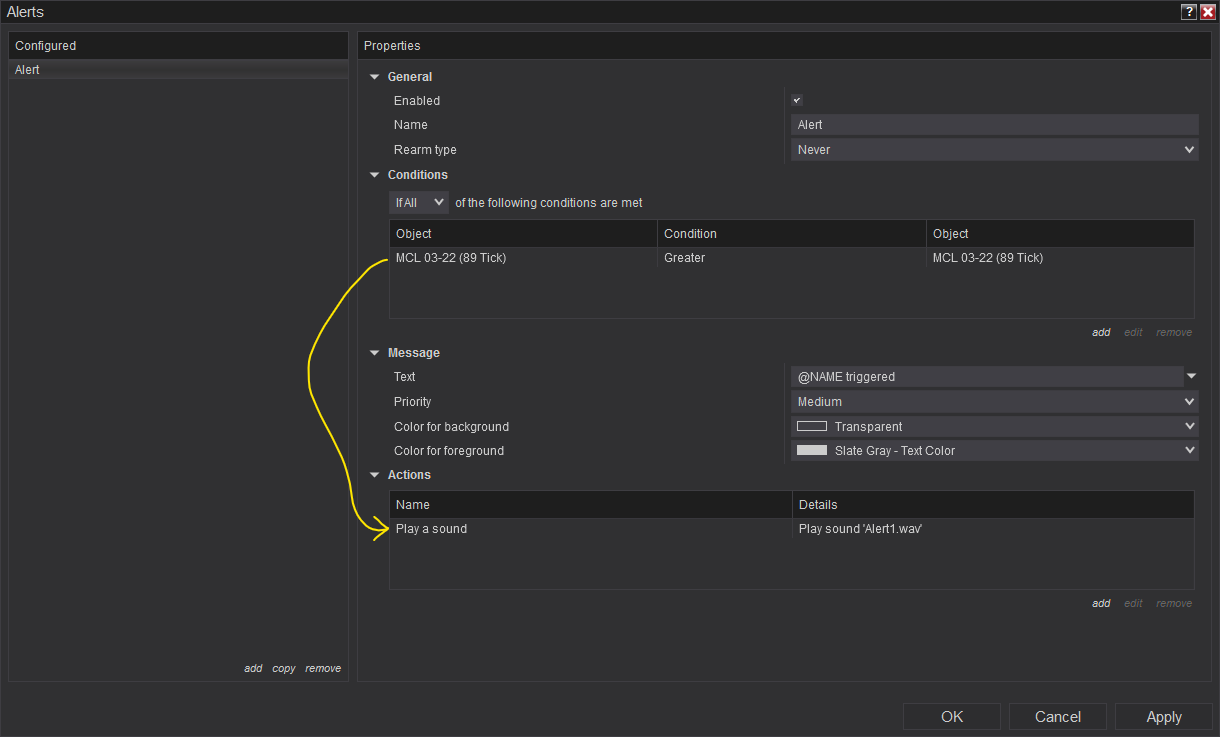This screenshot has height=737, width=1220.
Task: Click add link under Conditions table
Action: [1100, 332]
